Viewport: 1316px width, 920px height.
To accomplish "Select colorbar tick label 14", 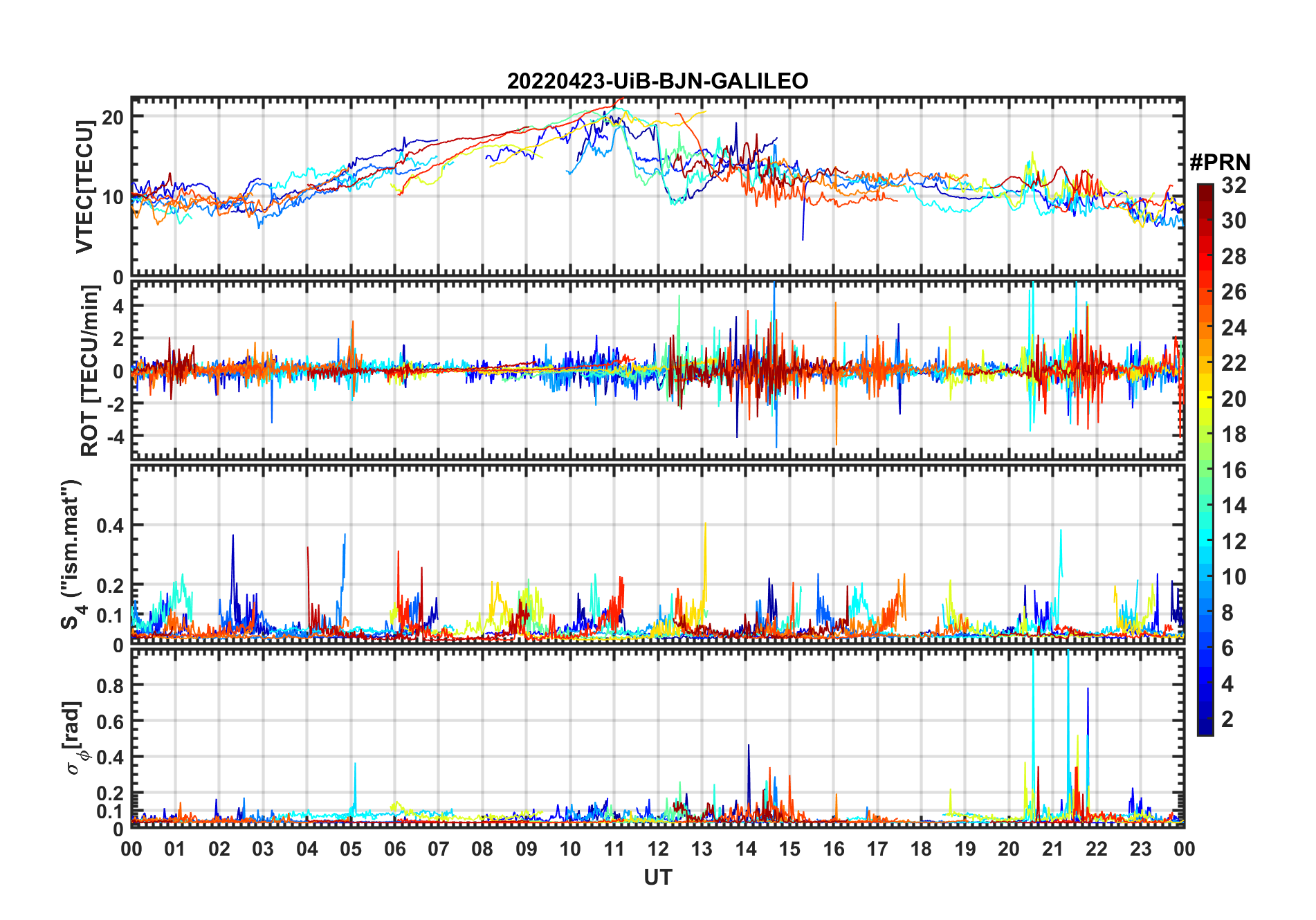I will (1234, 506).
